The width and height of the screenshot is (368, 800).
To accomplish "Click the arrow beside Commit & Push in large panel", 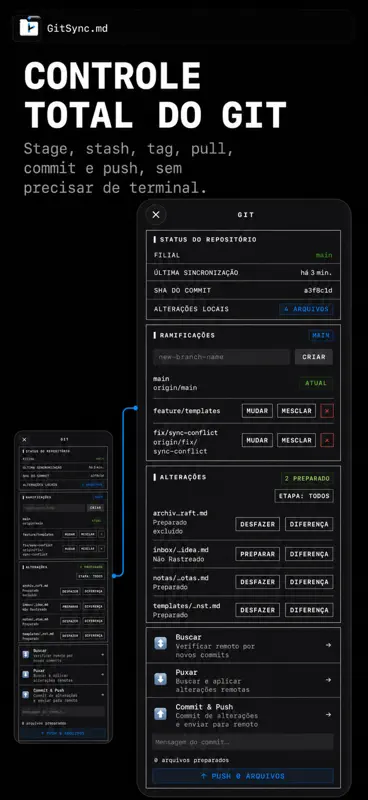I will 328,715.
